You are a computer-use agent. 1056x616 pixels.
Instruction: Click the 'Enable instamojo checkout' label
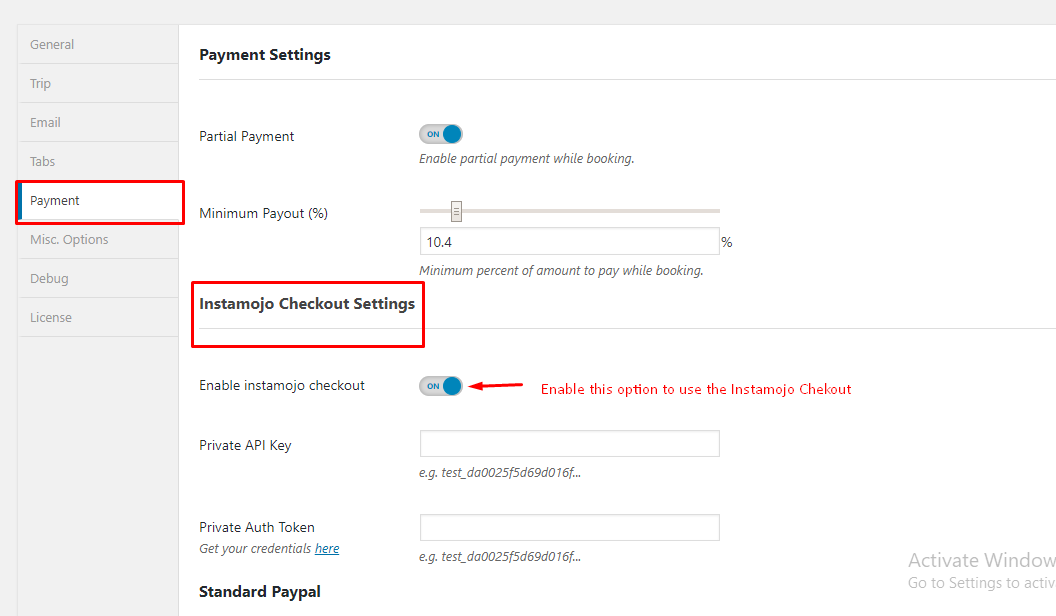coord(282,386)
